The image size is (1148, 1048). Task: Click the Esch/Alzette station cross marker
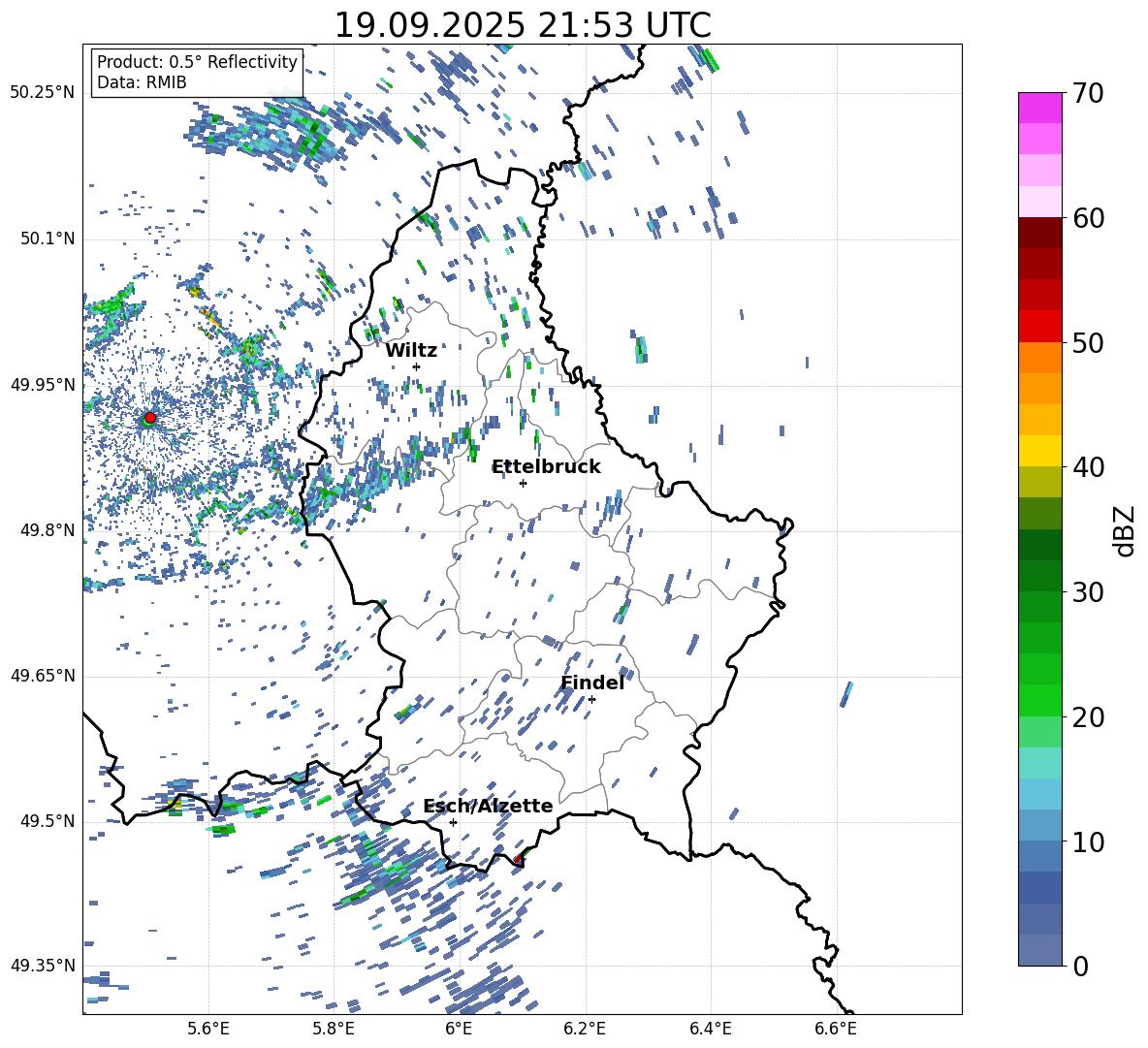(x=453, y=822)
